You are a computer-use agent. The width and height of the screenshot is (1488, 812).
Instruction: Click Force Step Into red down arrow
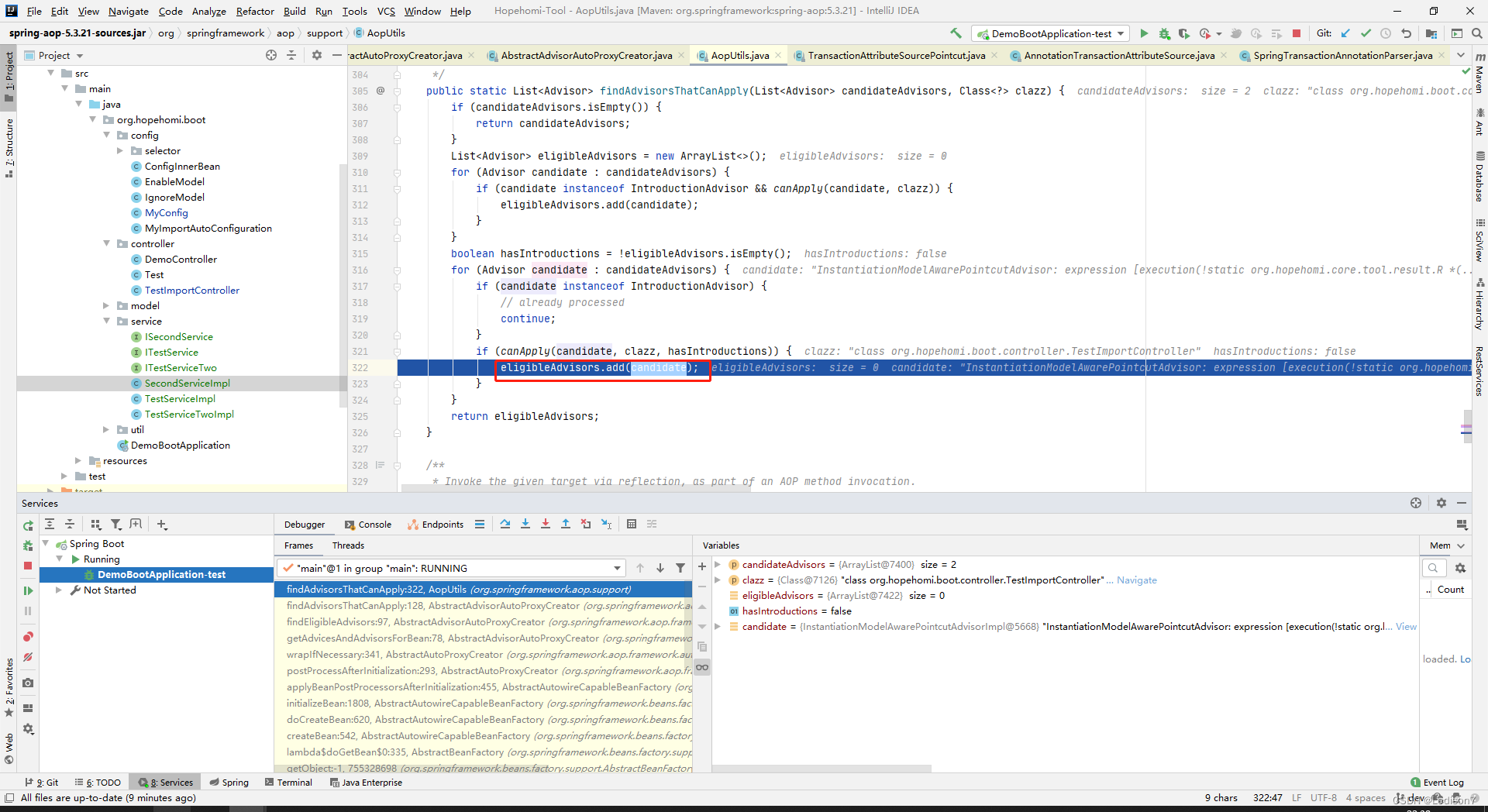click(x=546, y=525)
